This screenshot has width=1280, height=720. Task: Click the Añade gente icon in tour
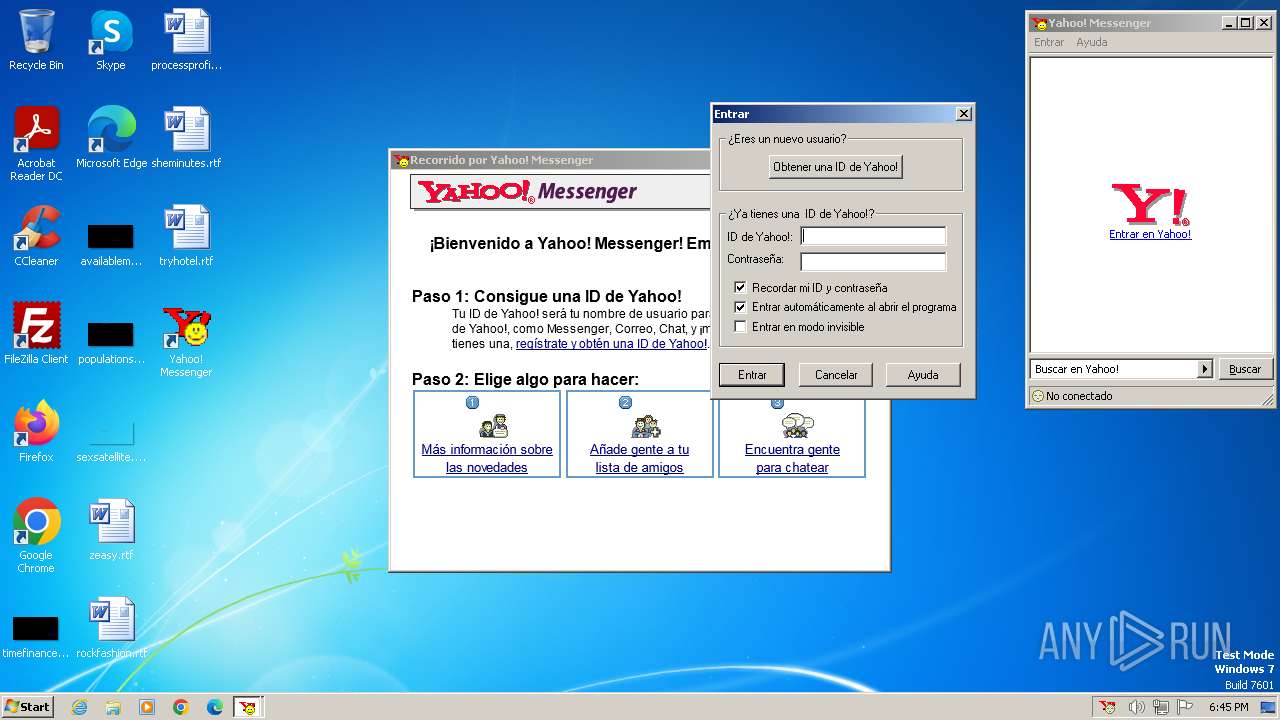pos(645,426)
